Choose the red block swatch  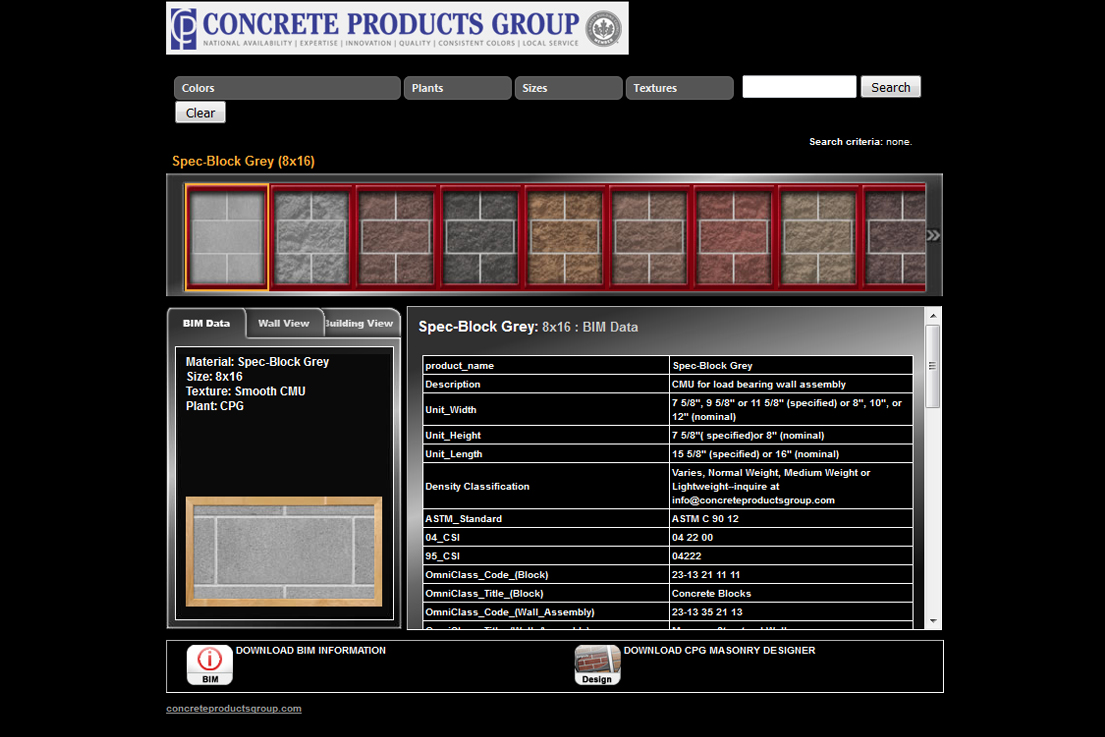[x=734, y=237]
